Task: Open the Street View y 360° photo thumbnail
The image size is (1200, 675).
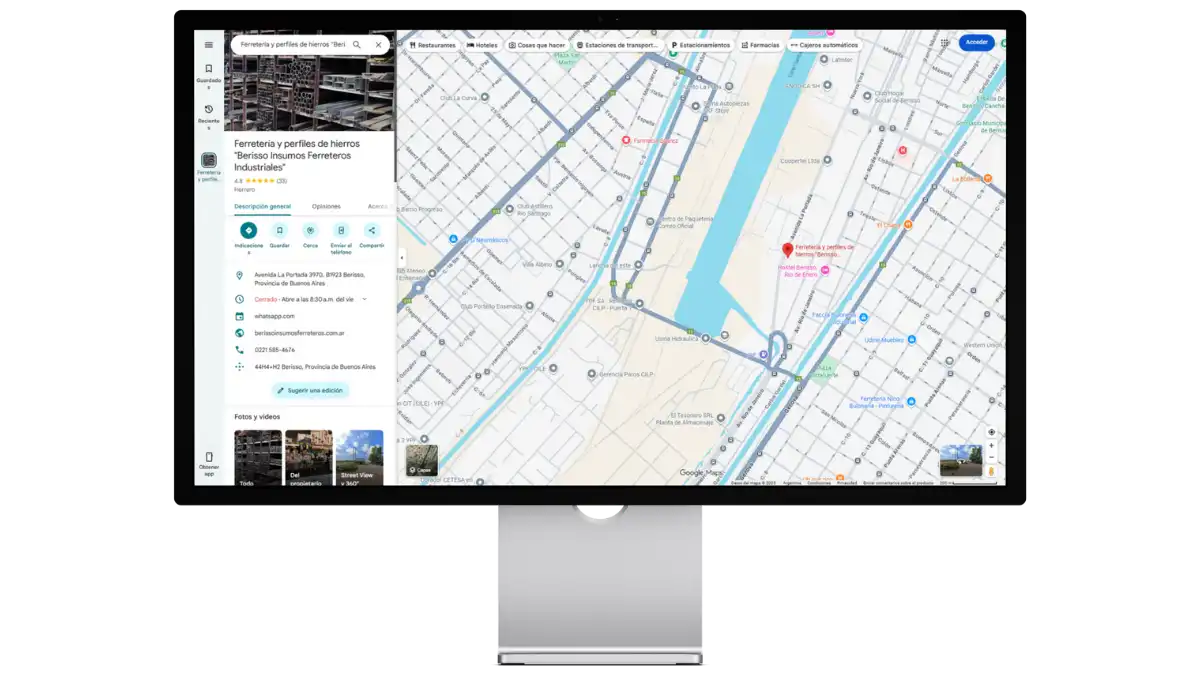Action: (x=359, y=458)
